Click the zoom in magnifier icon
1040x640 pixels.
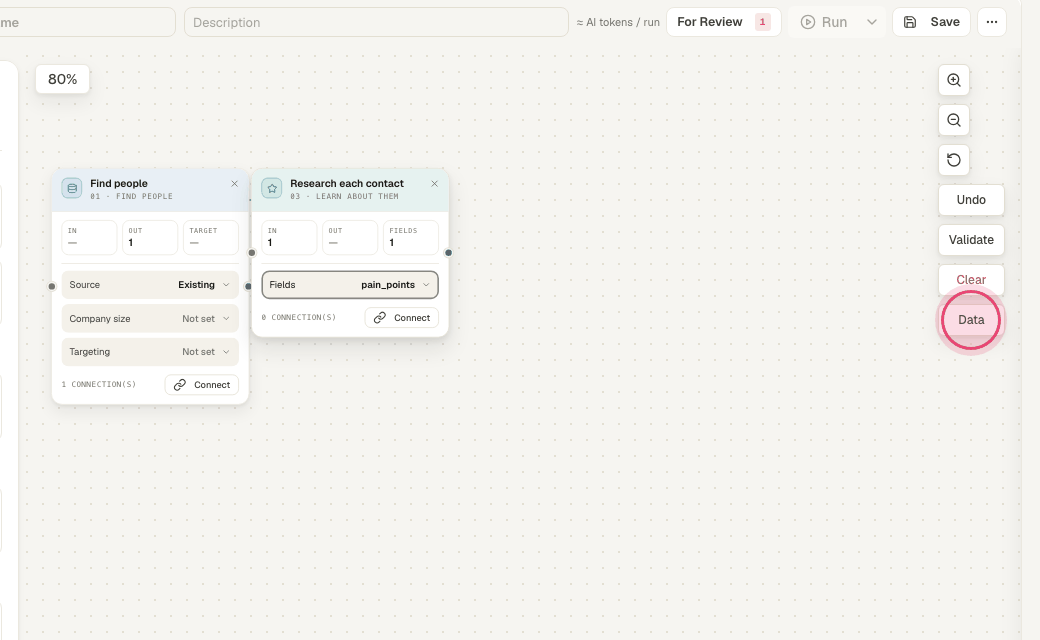[x=954, y=80]
